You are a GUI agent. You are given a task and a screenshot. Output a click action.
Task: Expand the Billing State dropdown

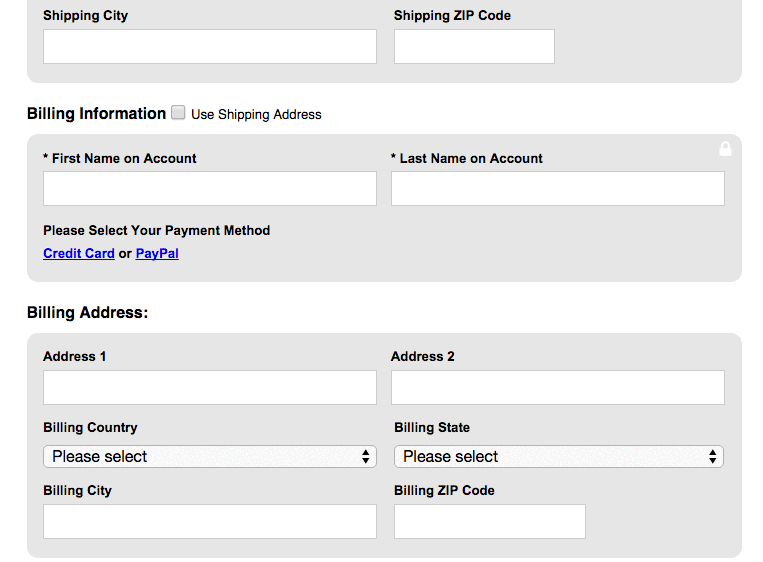(558, 457)
